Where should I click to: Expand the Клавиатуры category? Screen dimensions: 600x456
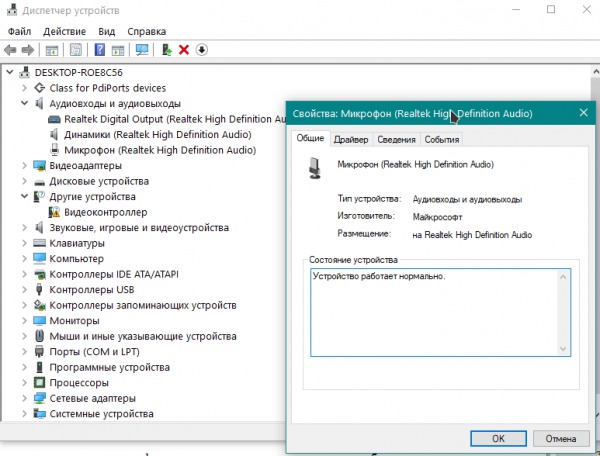24,243
